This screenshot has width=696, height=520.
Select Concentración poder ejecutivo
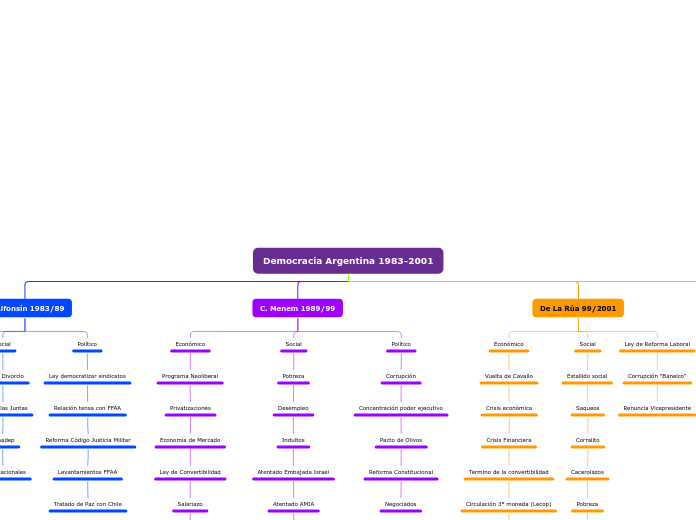[x=401, y=408]
